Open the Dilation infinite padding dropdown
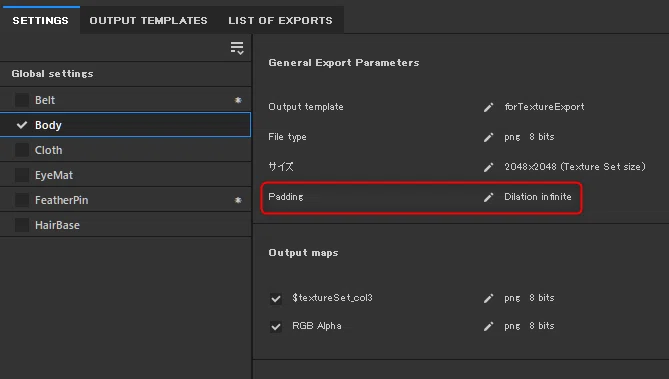The image size is (669, 379). (538, 197)
